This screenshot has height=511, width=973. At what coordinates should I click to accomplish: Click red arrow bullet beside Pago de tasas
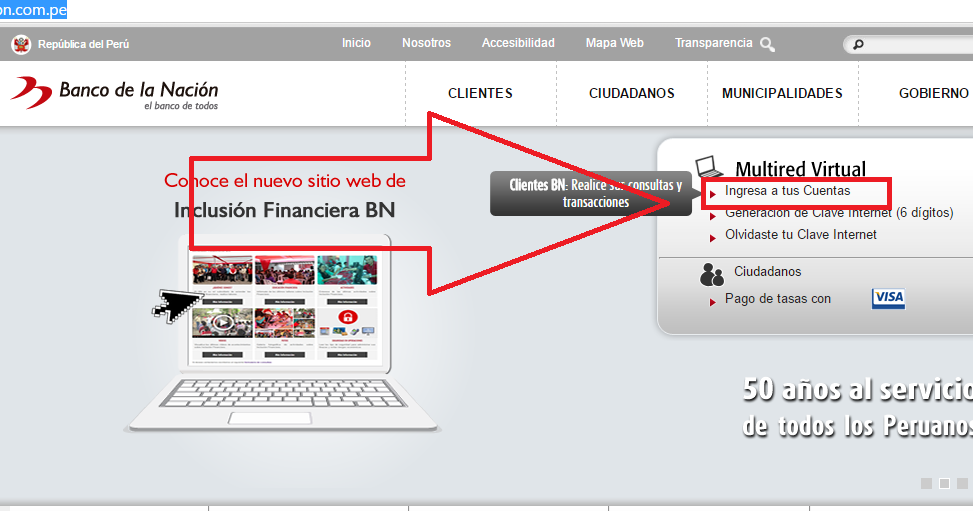[x=713, y=302]
